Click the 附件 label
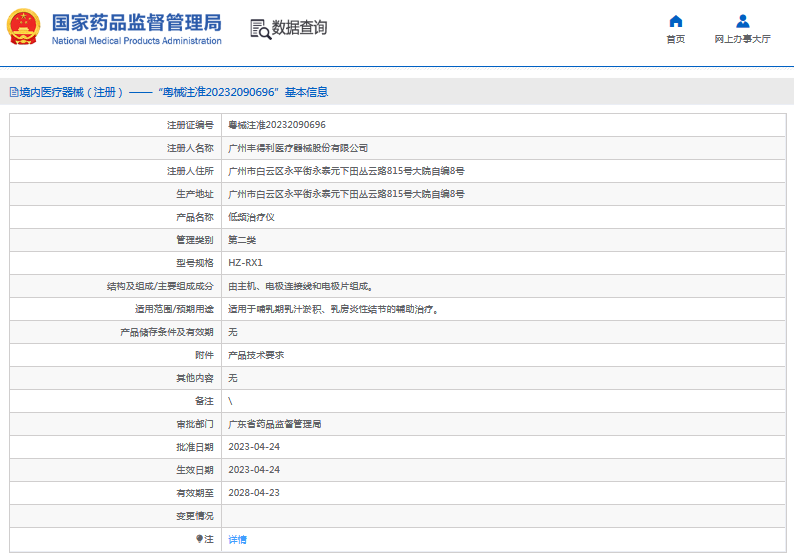 205,355
